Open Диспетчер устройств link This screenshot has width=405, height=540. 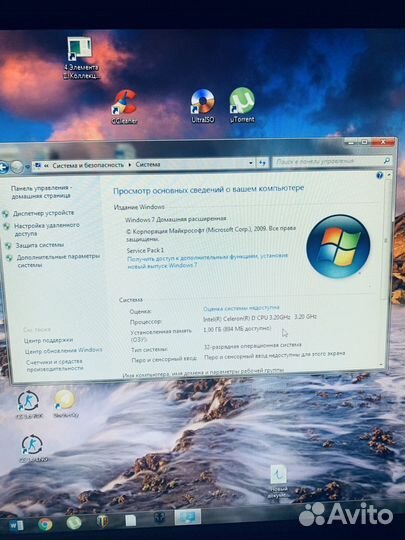(43, 213)
